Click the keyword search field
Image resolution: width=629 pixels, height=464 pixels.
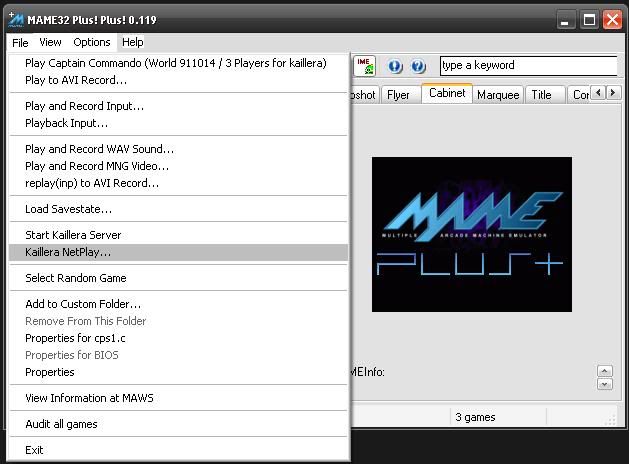tap(529, 65)
